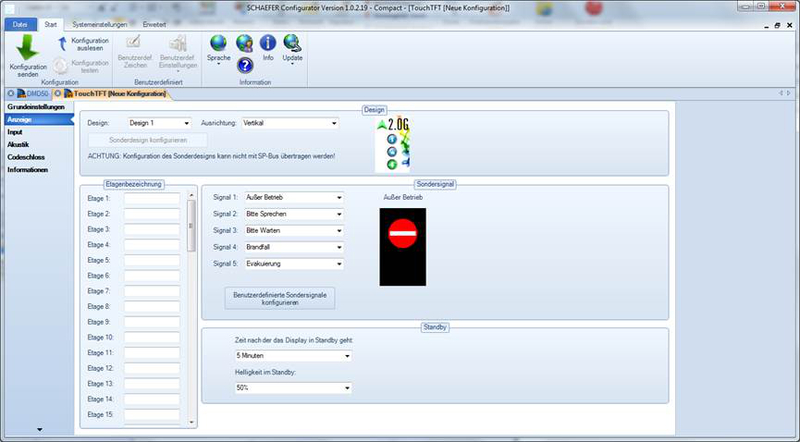Select the Start ribbon tab
800x442 pixels.
tap(51, 24)
